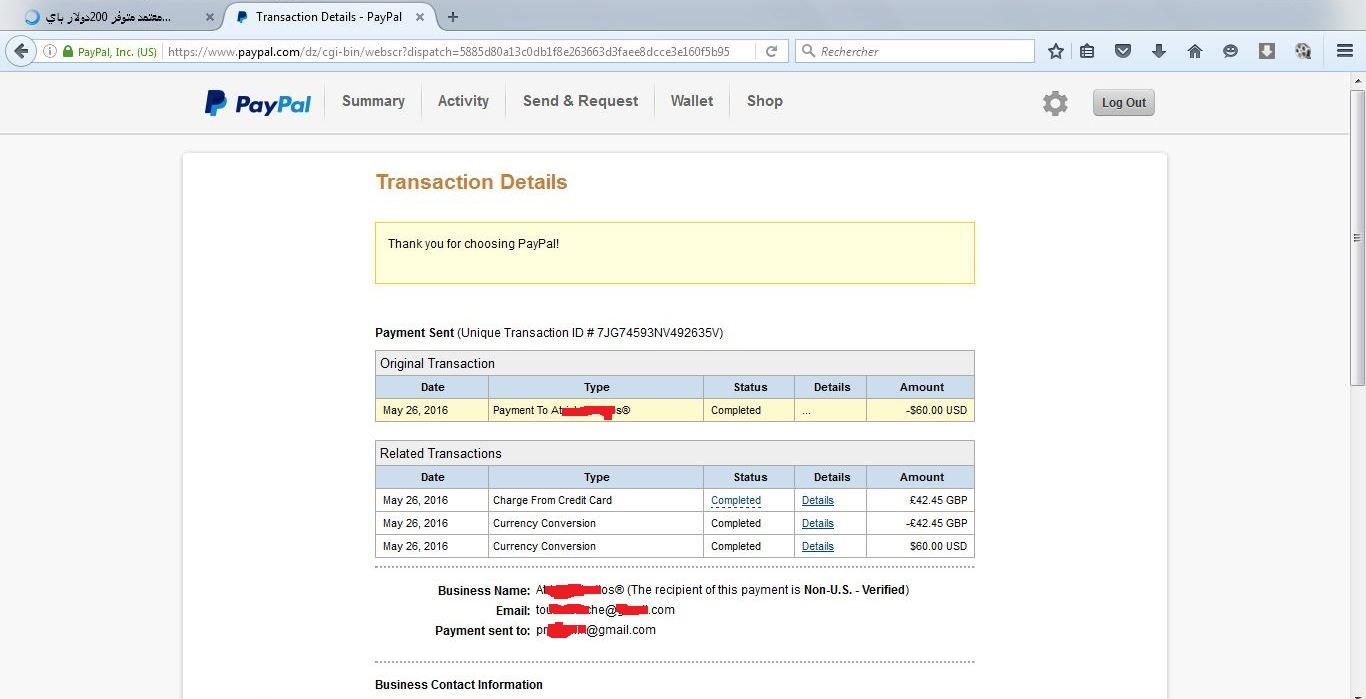1366x699 pixels.
Task: Open a new browser tab
Action: 453,17
